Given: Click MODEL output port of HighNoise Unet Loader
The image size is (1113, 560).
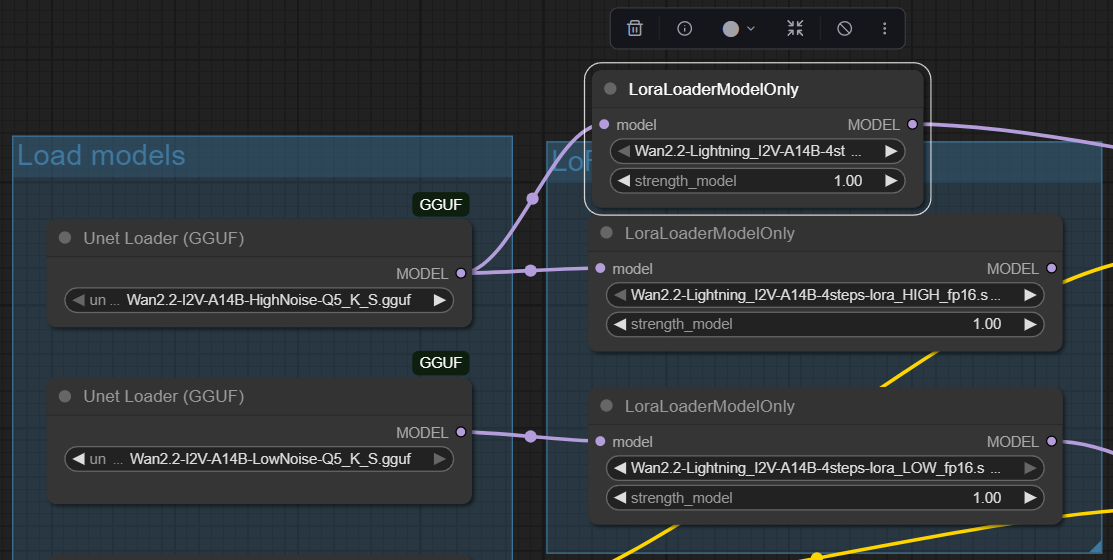Looking at the screenshot, I should (x=461, y=273).
